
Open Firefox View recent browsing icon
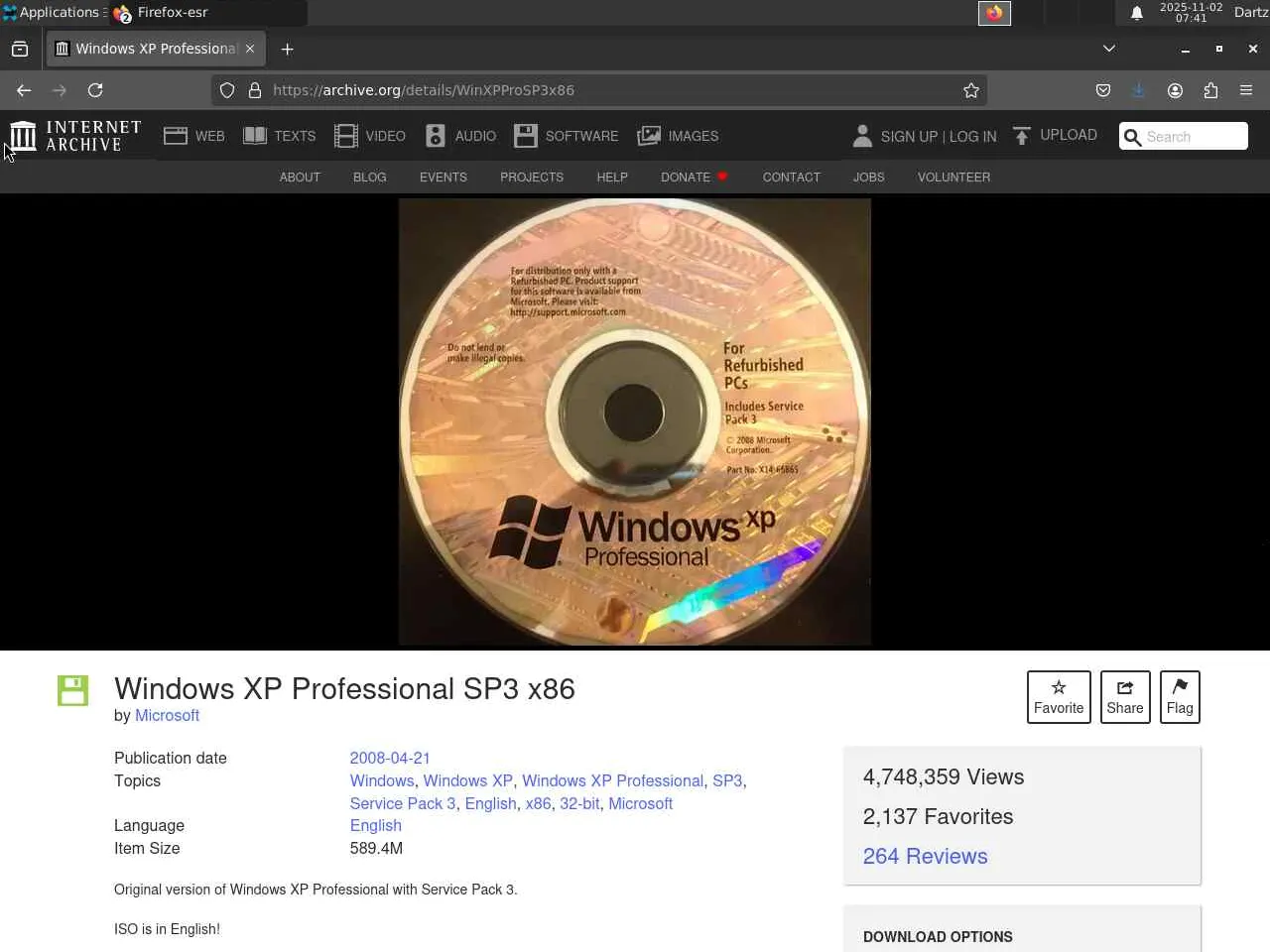pos(20,49)
